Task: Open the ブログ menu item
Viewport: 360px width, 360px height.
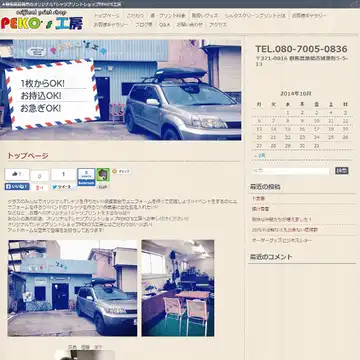Action: pos(144,25)
